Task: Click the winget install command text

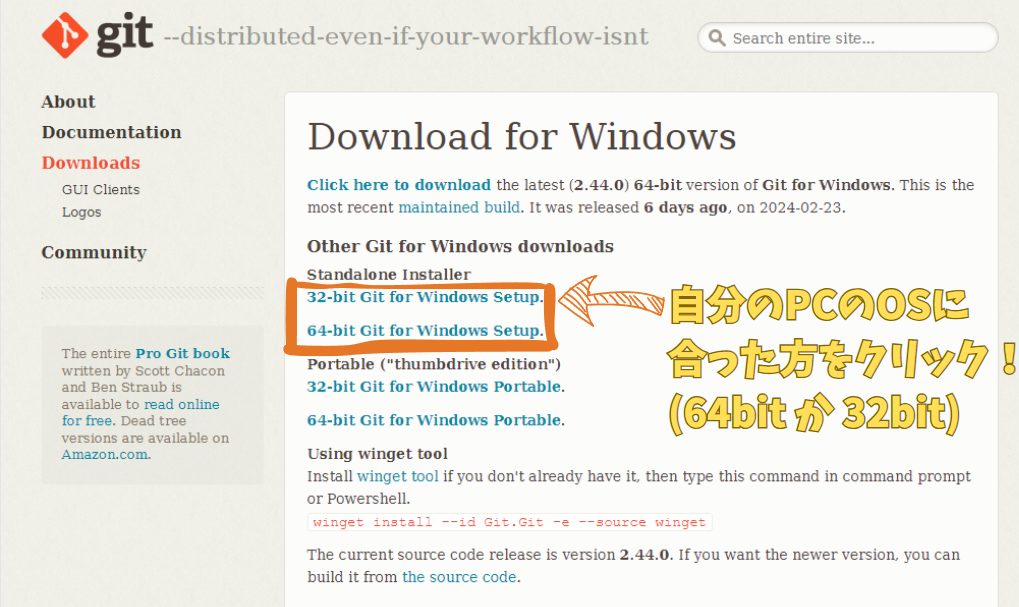Action: [509, 522]
